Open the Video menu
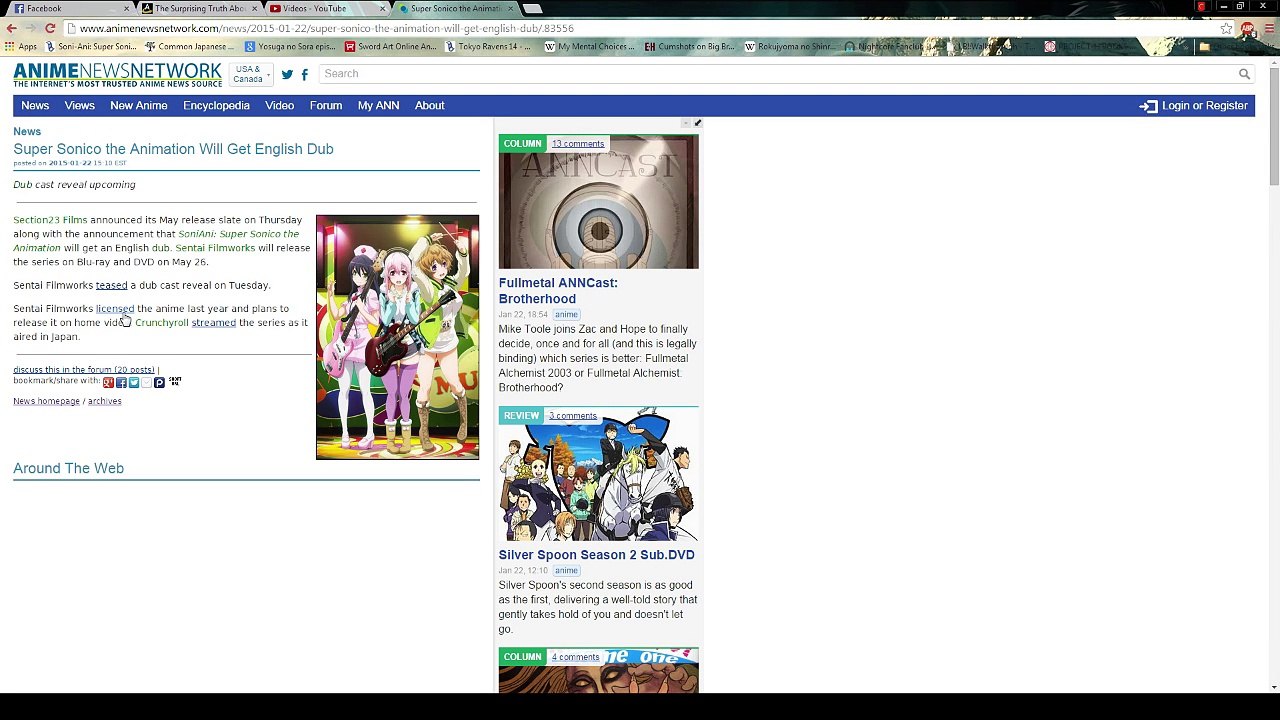 pyautogui.click(x=280, y=106)
